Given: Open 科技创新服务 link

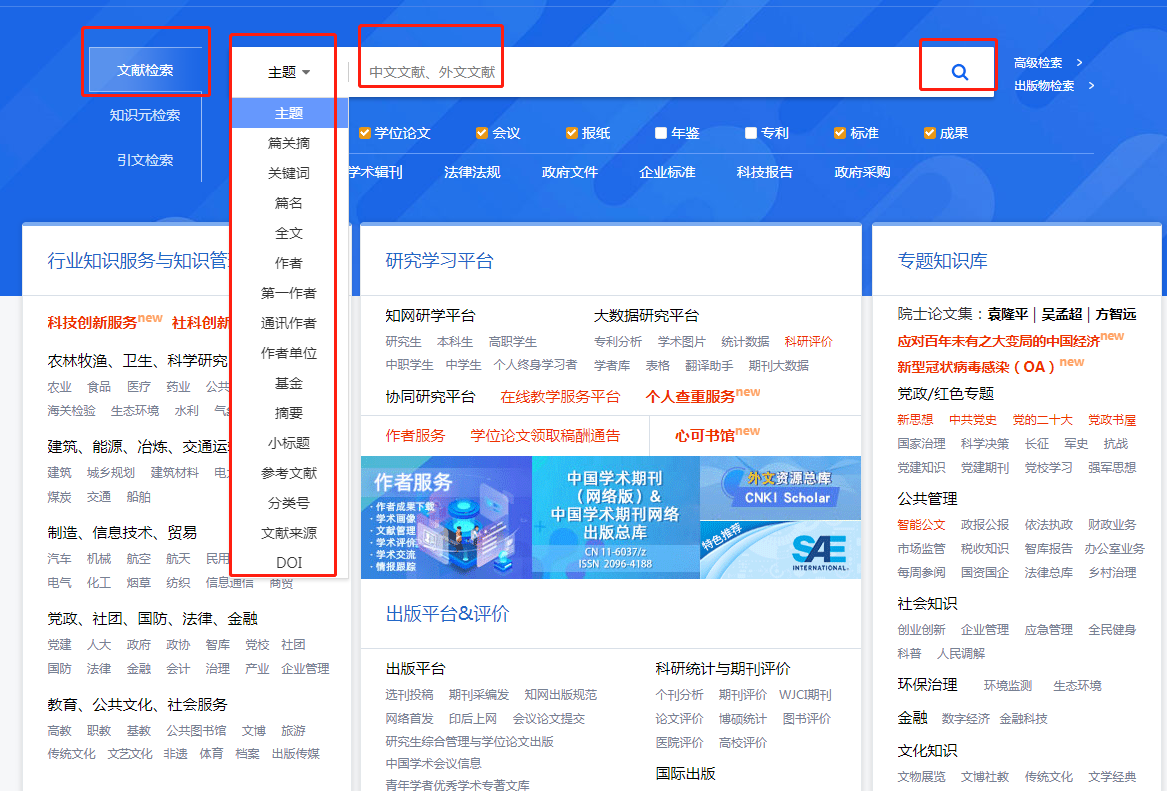Looking at the screenshot, I should coord(92,322).
